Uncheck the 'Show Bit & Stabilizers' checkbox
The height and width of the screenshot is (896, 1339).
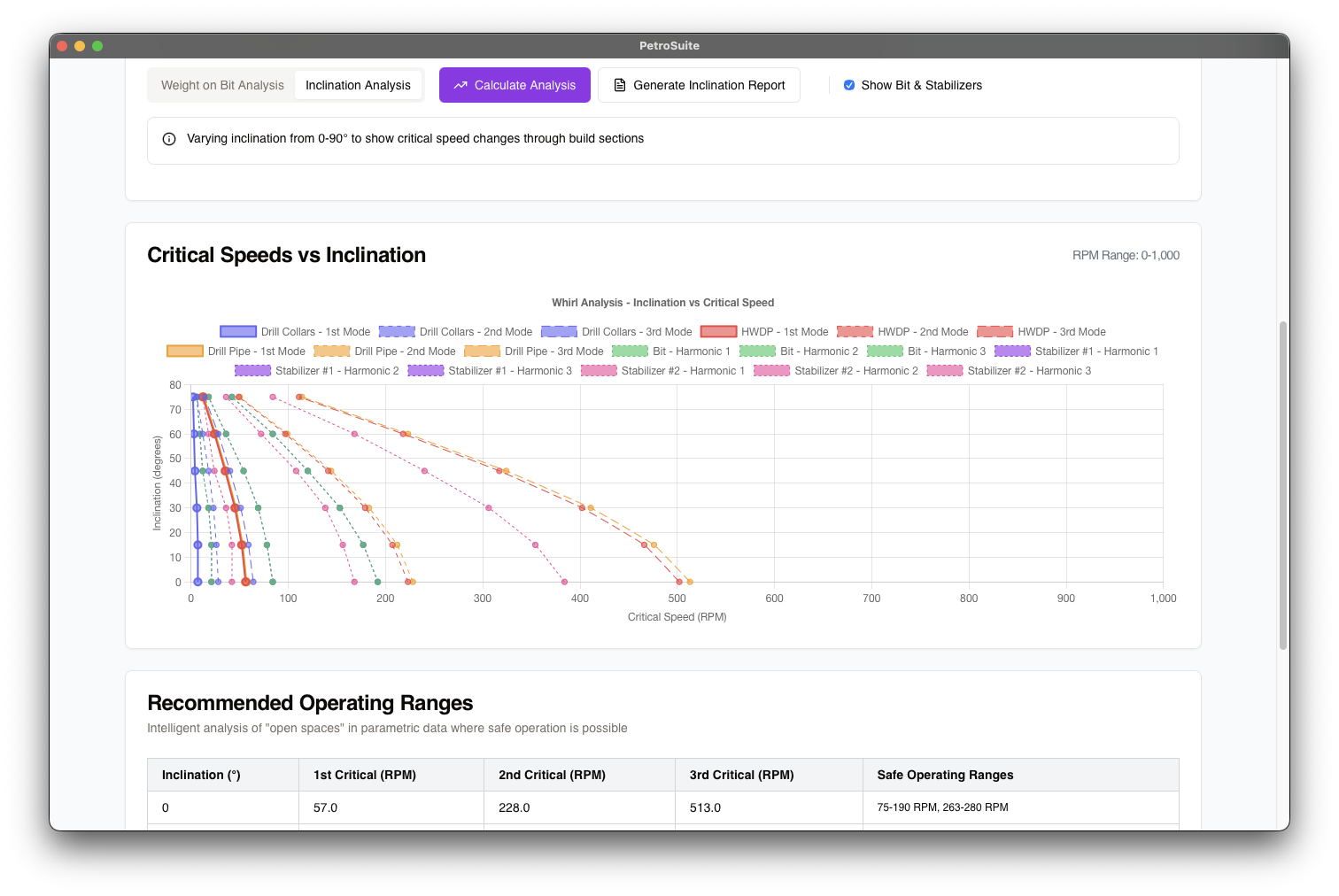tap(849, 85)
